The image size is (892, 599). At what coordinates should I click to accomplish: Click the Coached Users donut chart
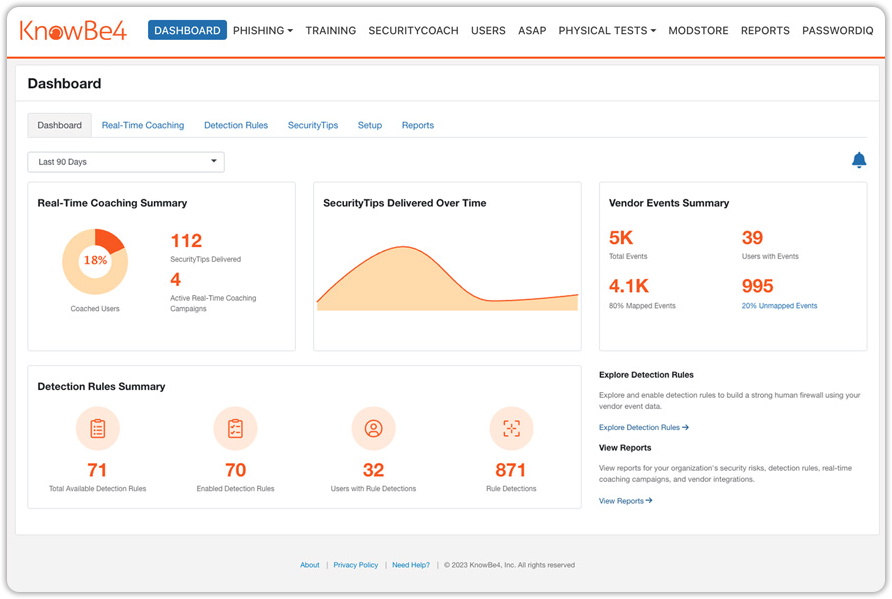pyautogui.click(x=95, y=261)
